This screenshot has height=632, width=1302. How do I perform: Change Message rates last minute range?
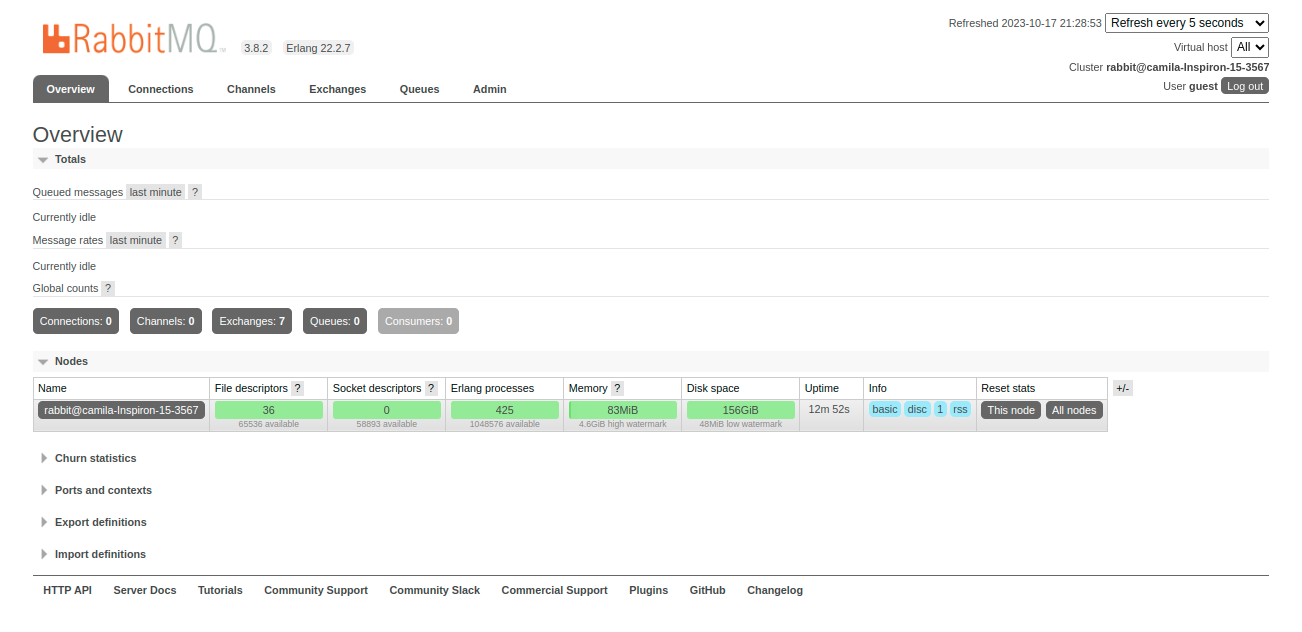136,240
